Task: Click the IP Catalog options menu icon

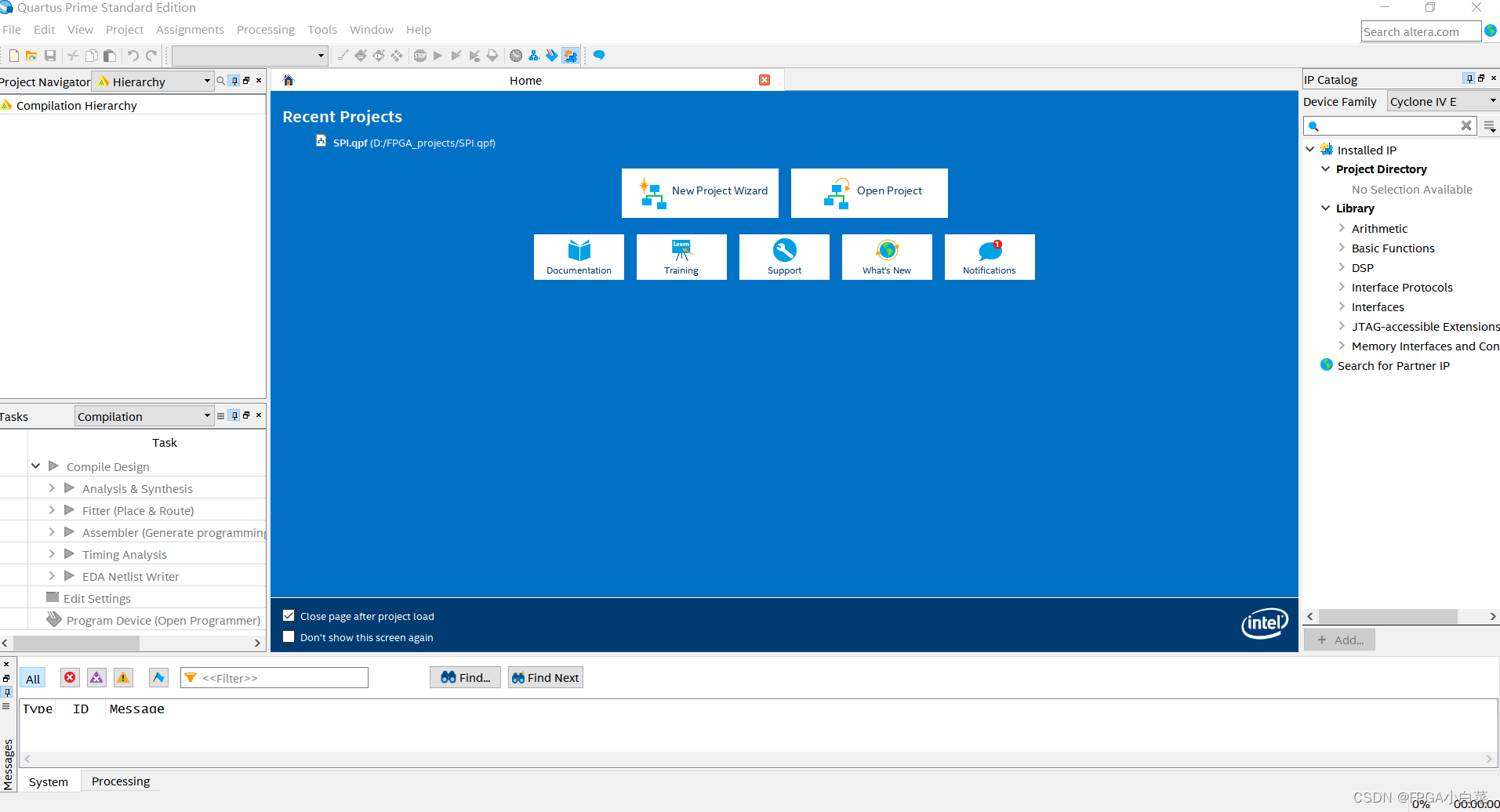Action: tap(1489, 125)
